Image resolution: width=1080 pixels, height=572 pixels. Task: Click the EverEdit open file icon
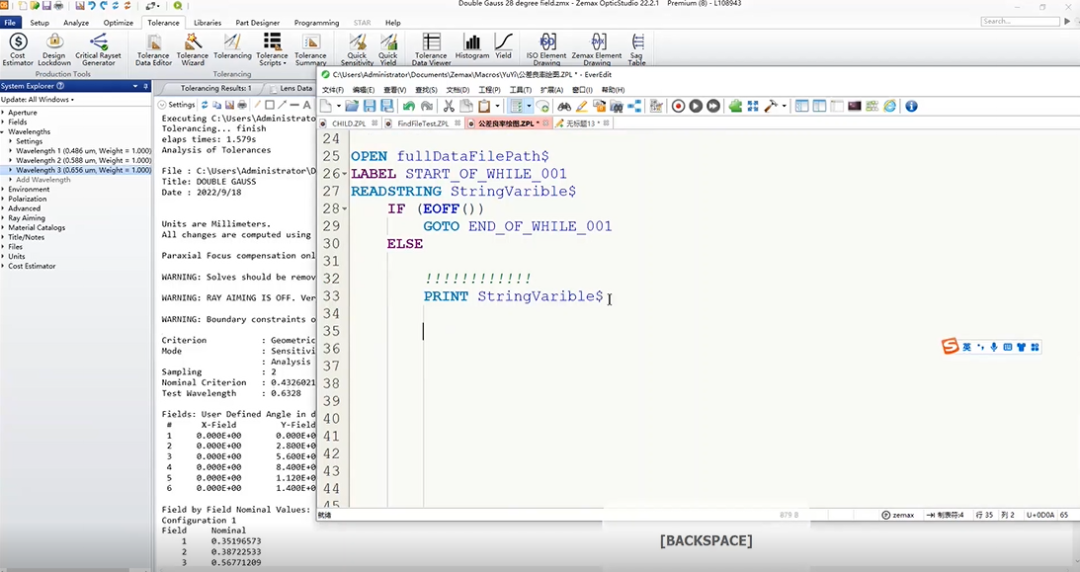coord(351,106)
